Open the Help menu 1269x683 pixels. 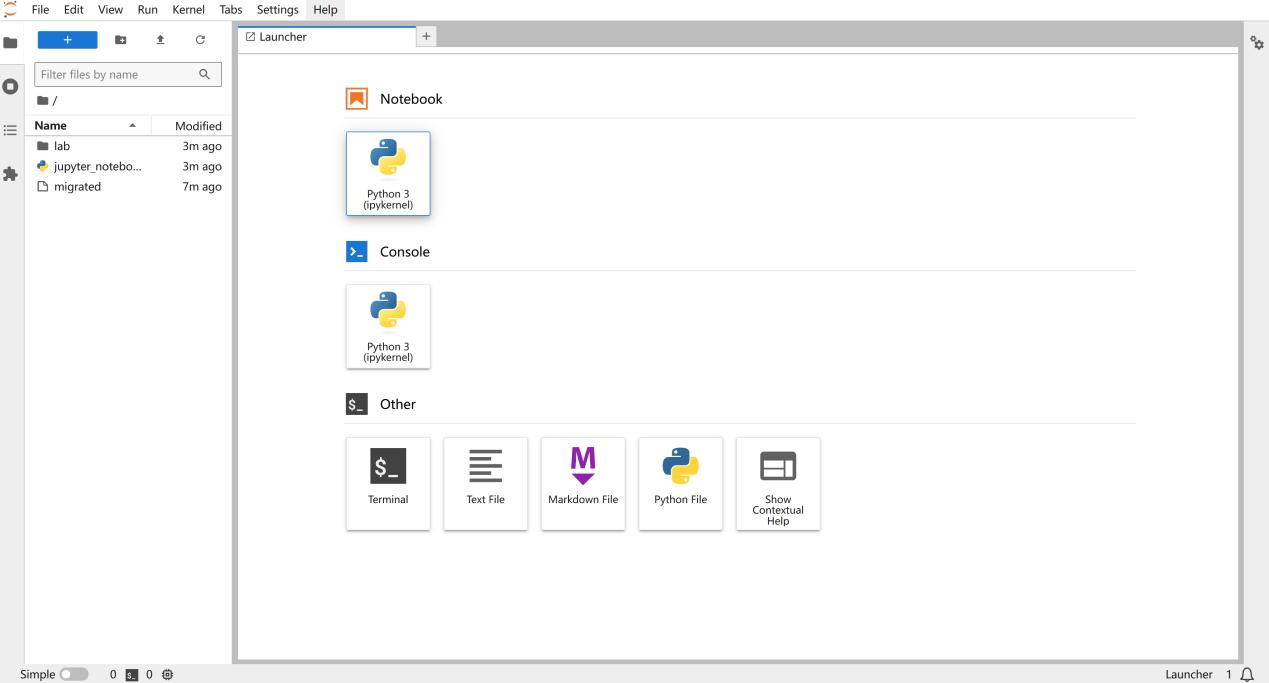point(326,9)
